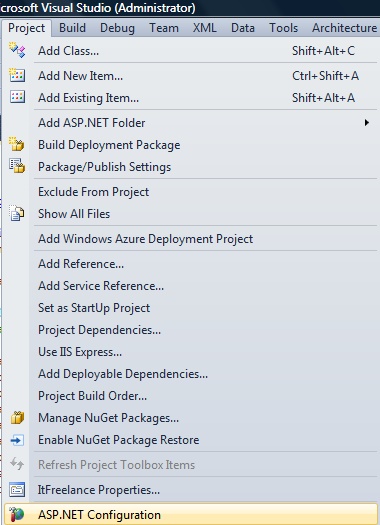Click the ItFreelance Properties icon
Viewport: 380px width, 525px height.
point(17,490)
